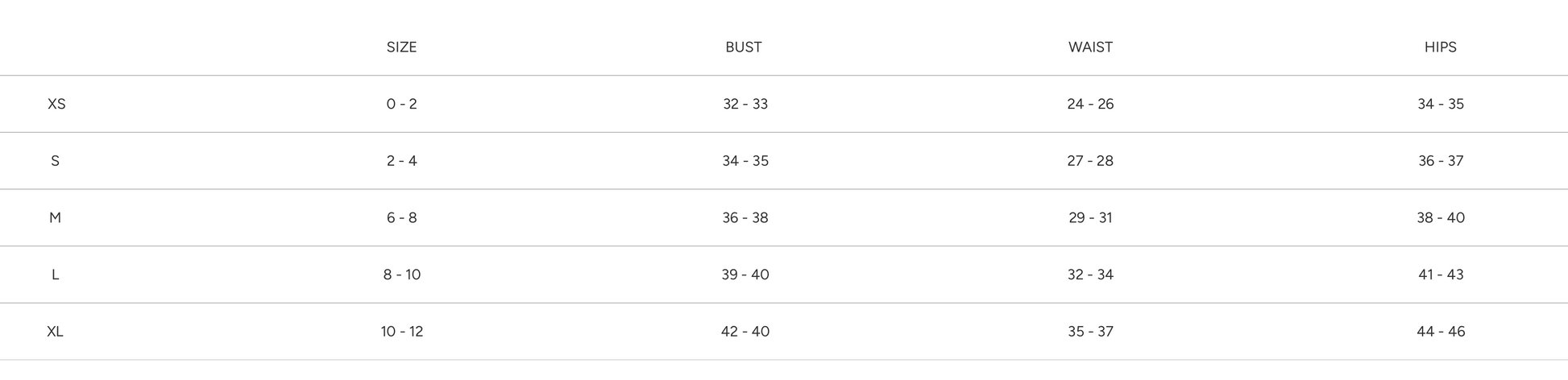Select the S row label
The height and width of the screenshot is (380, 1568).
point(55,161)
